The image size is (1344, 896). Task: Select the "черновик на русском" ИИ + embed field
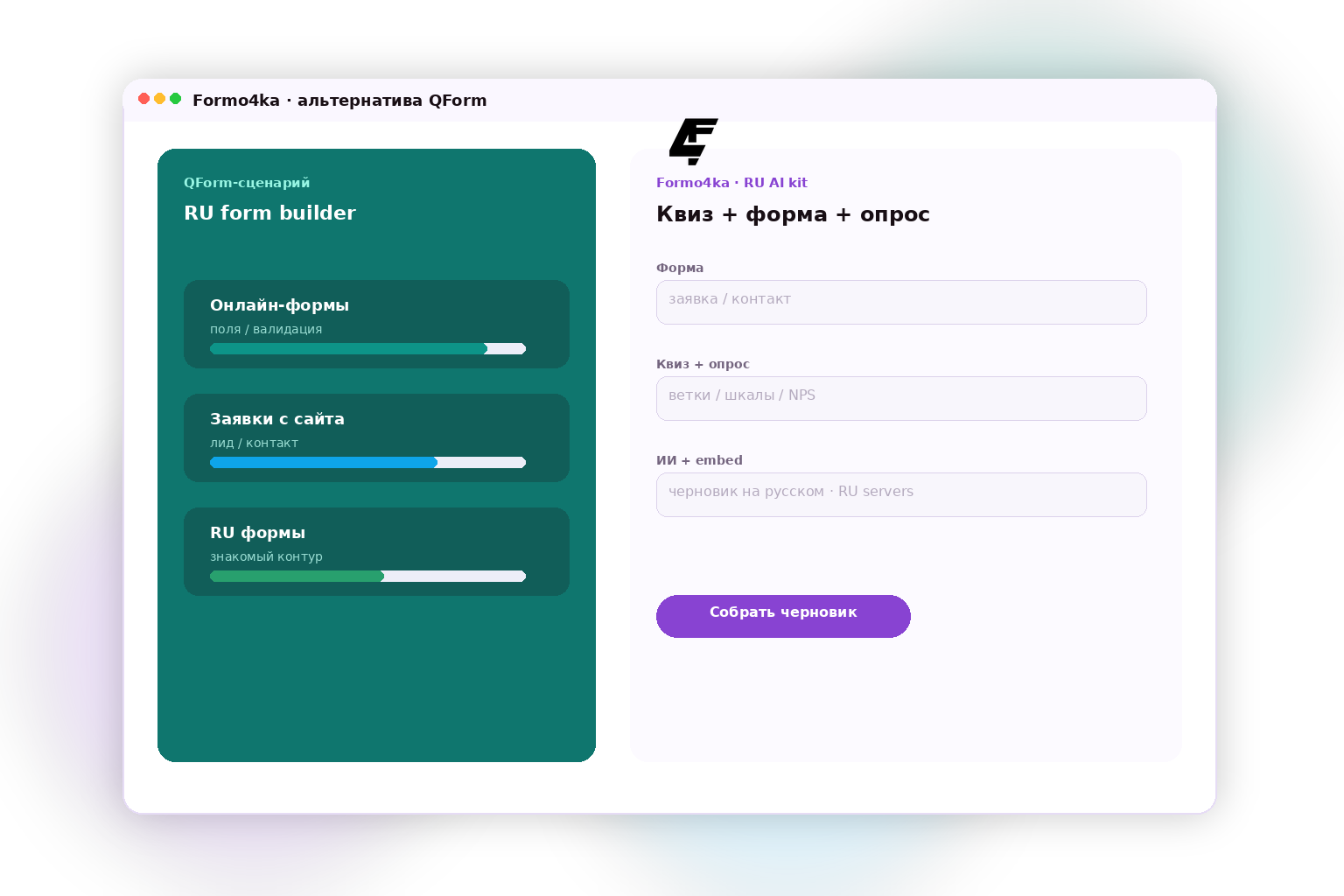click(x=901, y=494)
